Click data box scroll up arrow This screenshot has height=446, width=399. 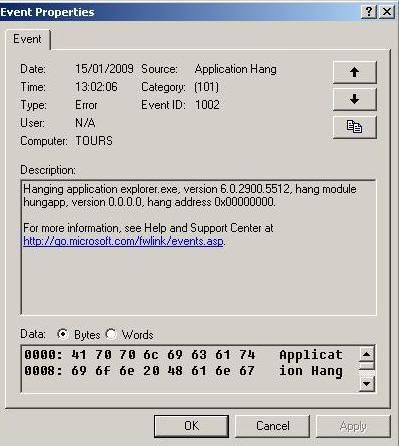[367, 354]
